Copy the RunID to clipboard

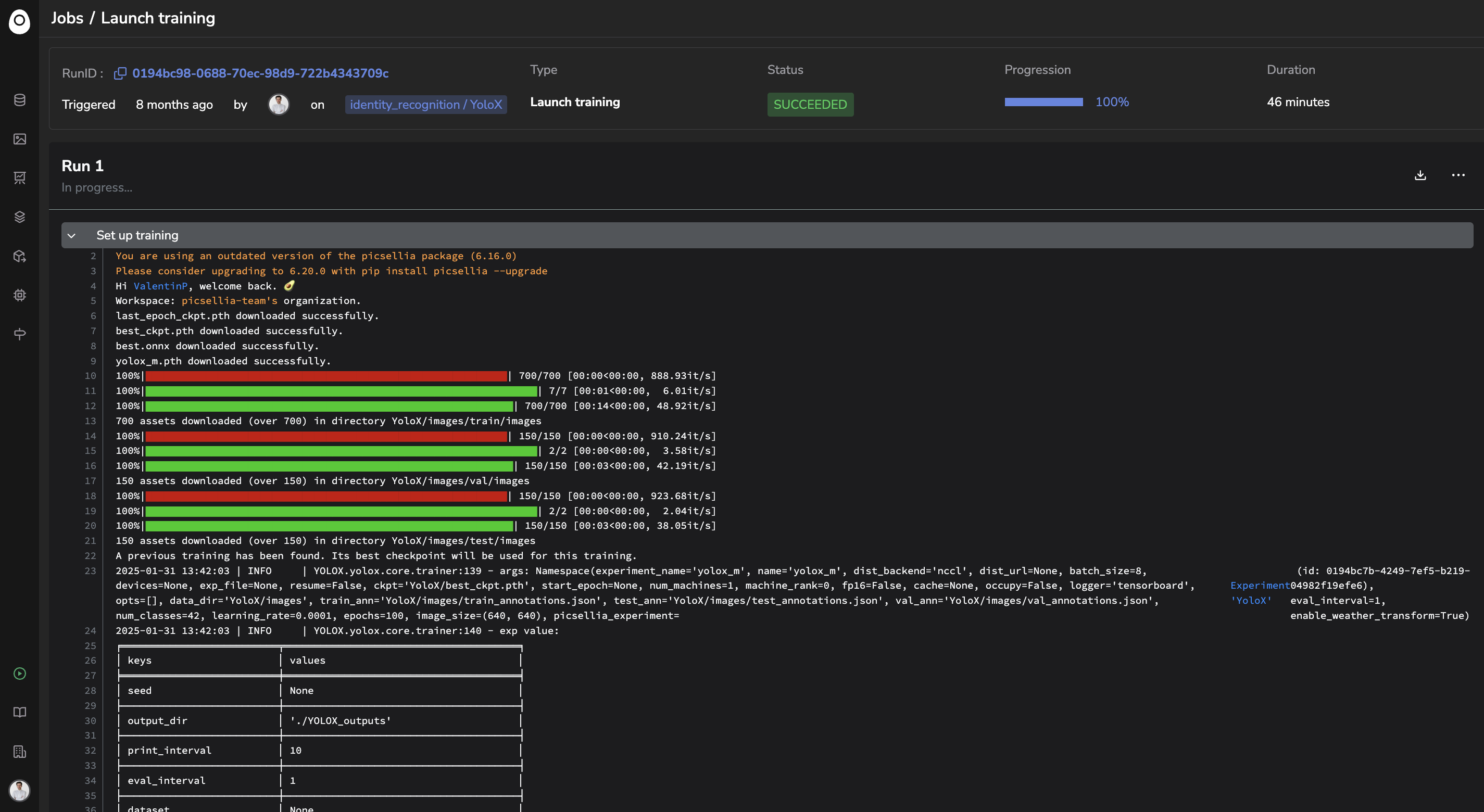click(x=120, y=73)
